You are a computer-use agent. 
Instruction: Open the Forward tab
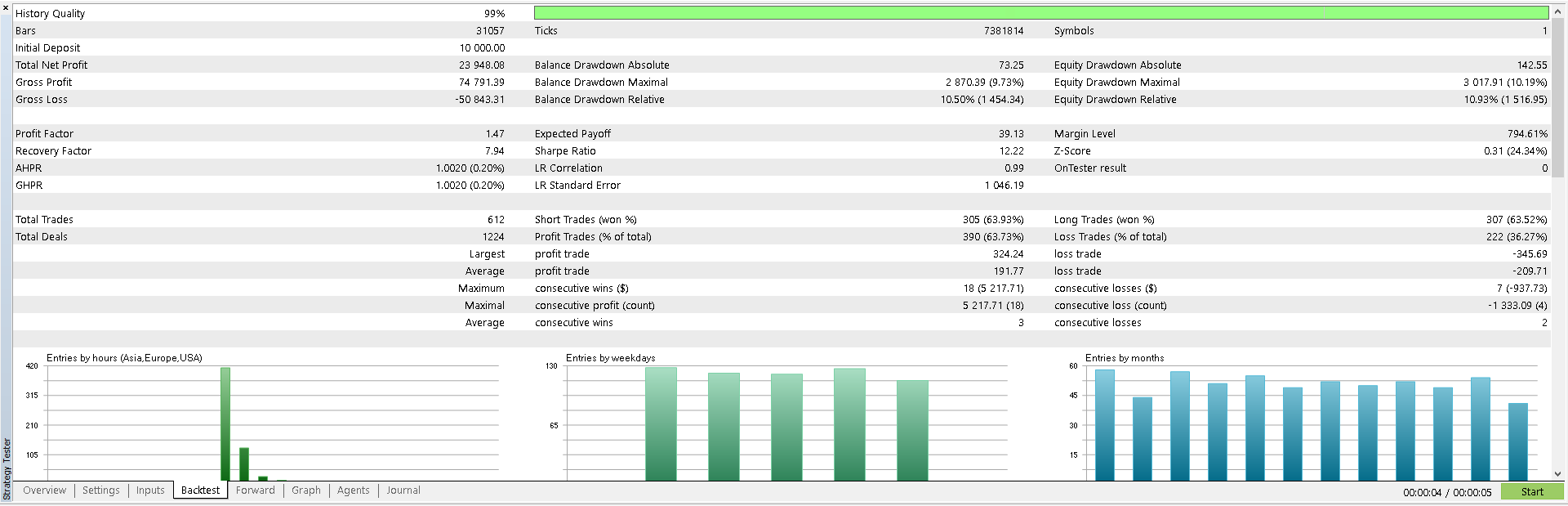[255, 490]
